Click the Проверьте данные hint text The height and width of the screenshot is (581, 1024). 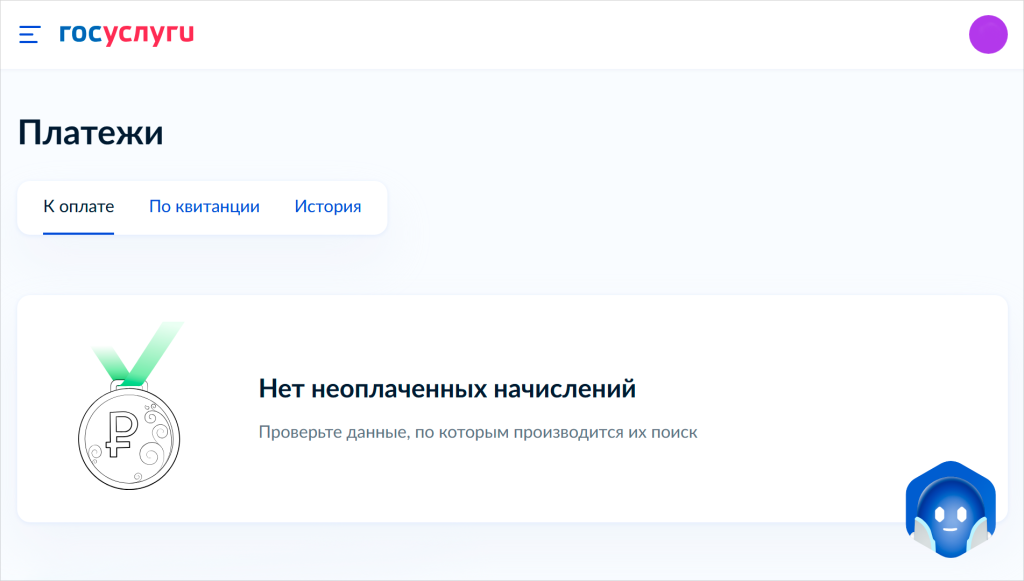[x=477, y=433]
